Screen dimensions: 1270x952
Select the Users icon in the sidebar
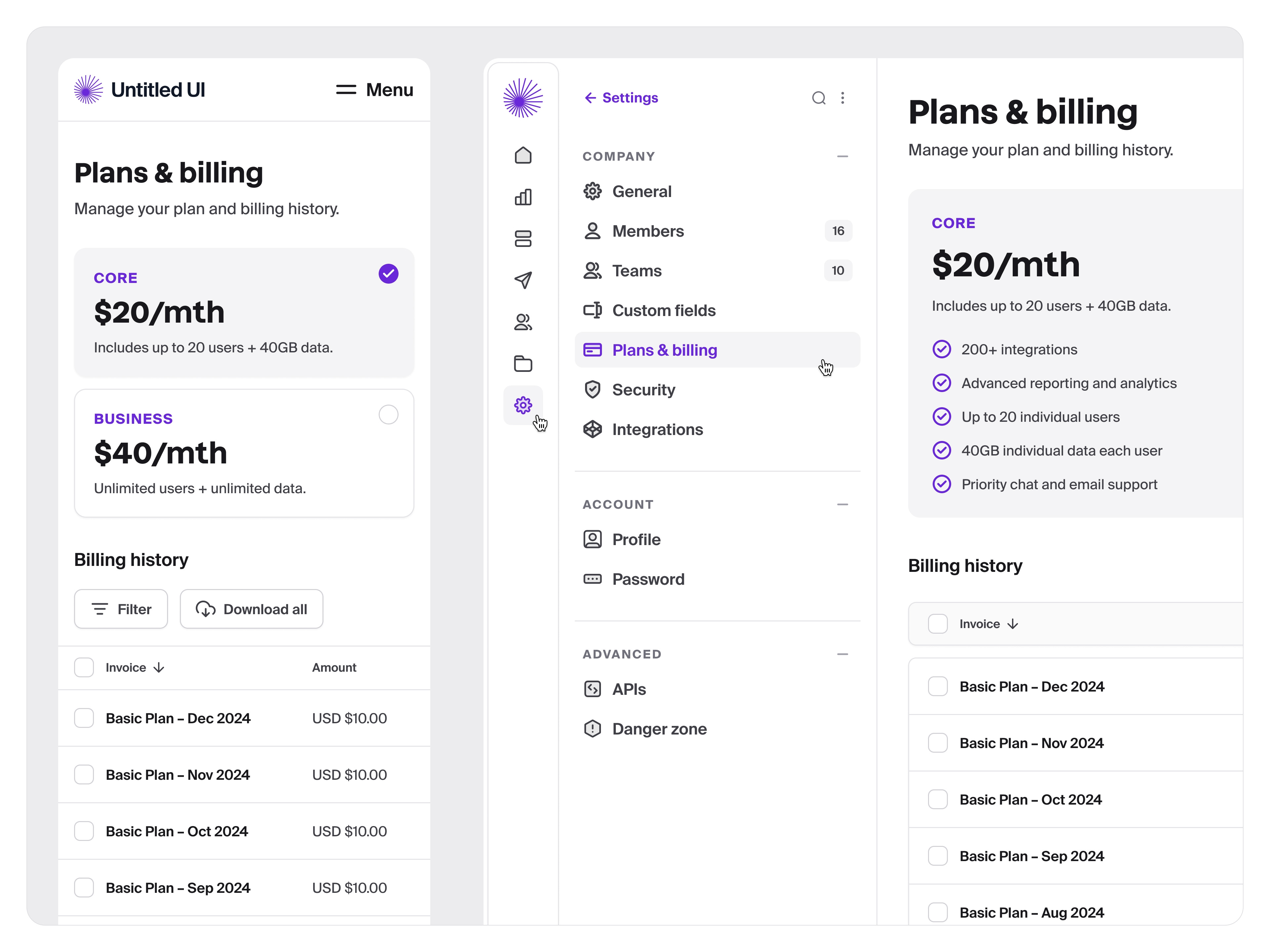(x=523, y=321)
